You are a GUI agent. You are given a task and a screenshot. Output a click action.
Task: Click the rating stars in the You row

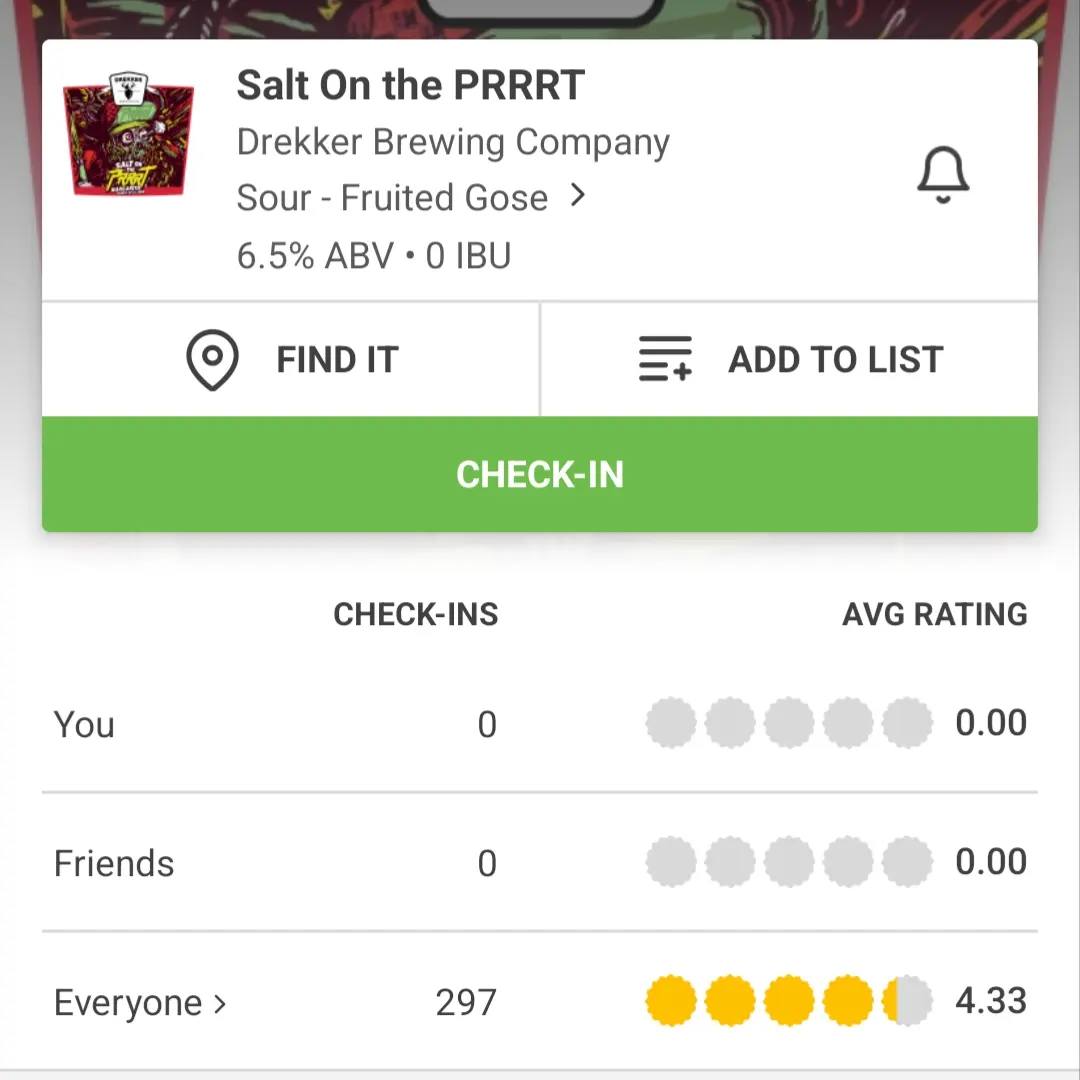pos(788,724)
